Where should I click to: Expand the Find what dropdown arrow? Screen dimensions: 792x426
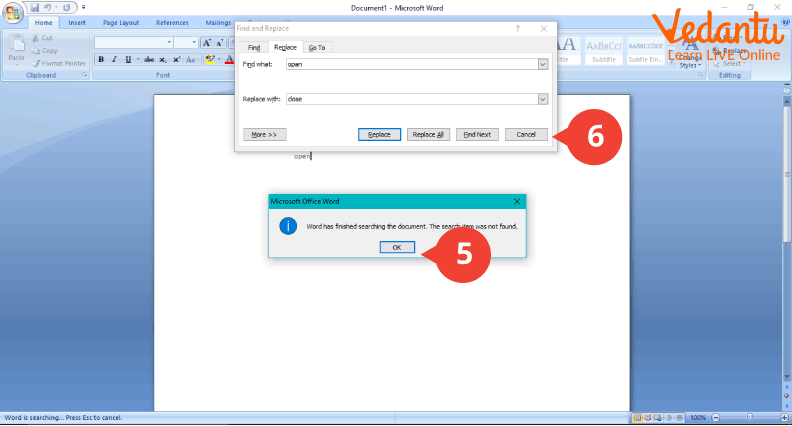coord(543,64)
